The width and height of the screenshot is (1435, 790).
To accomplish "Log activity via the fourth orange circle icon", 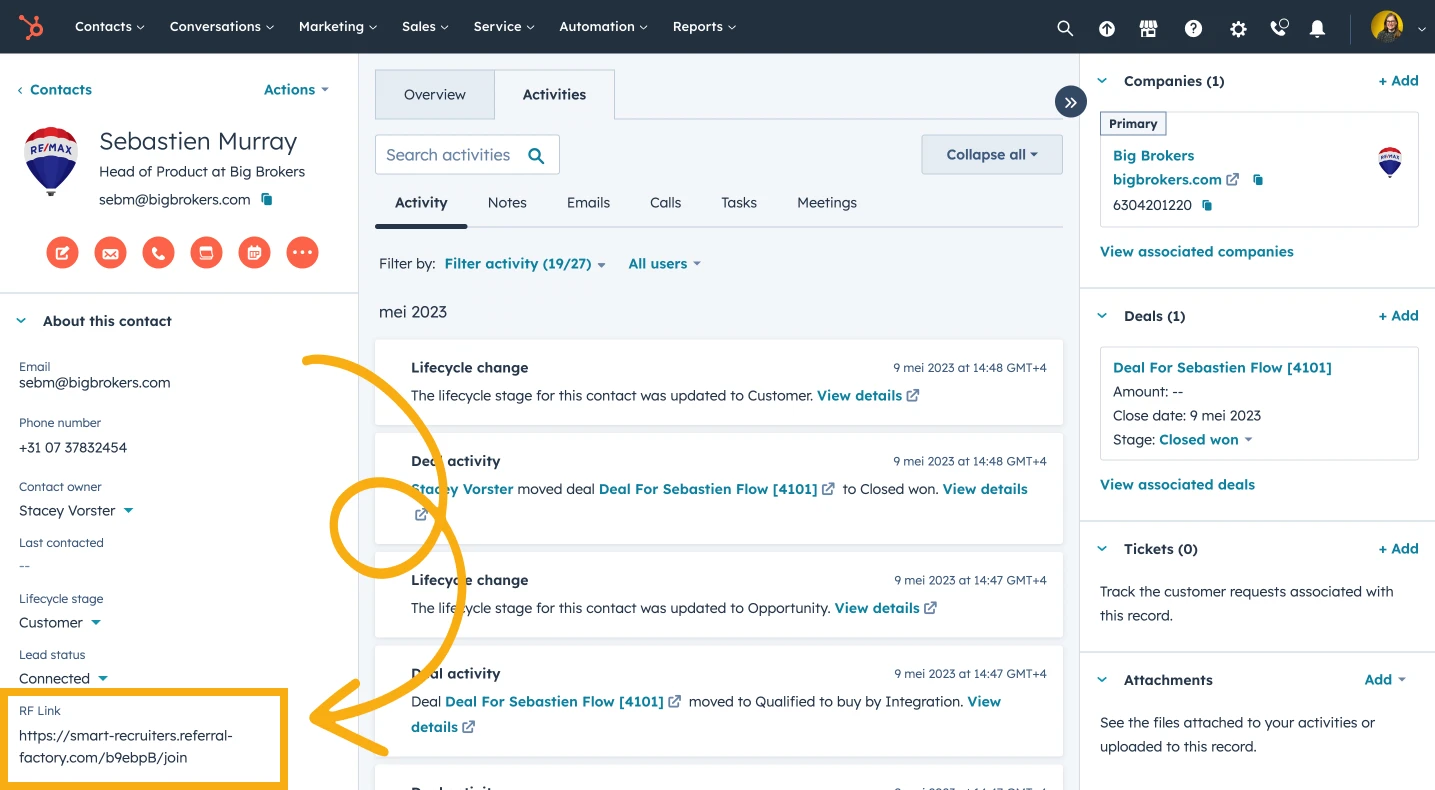I will pos(206,253).
